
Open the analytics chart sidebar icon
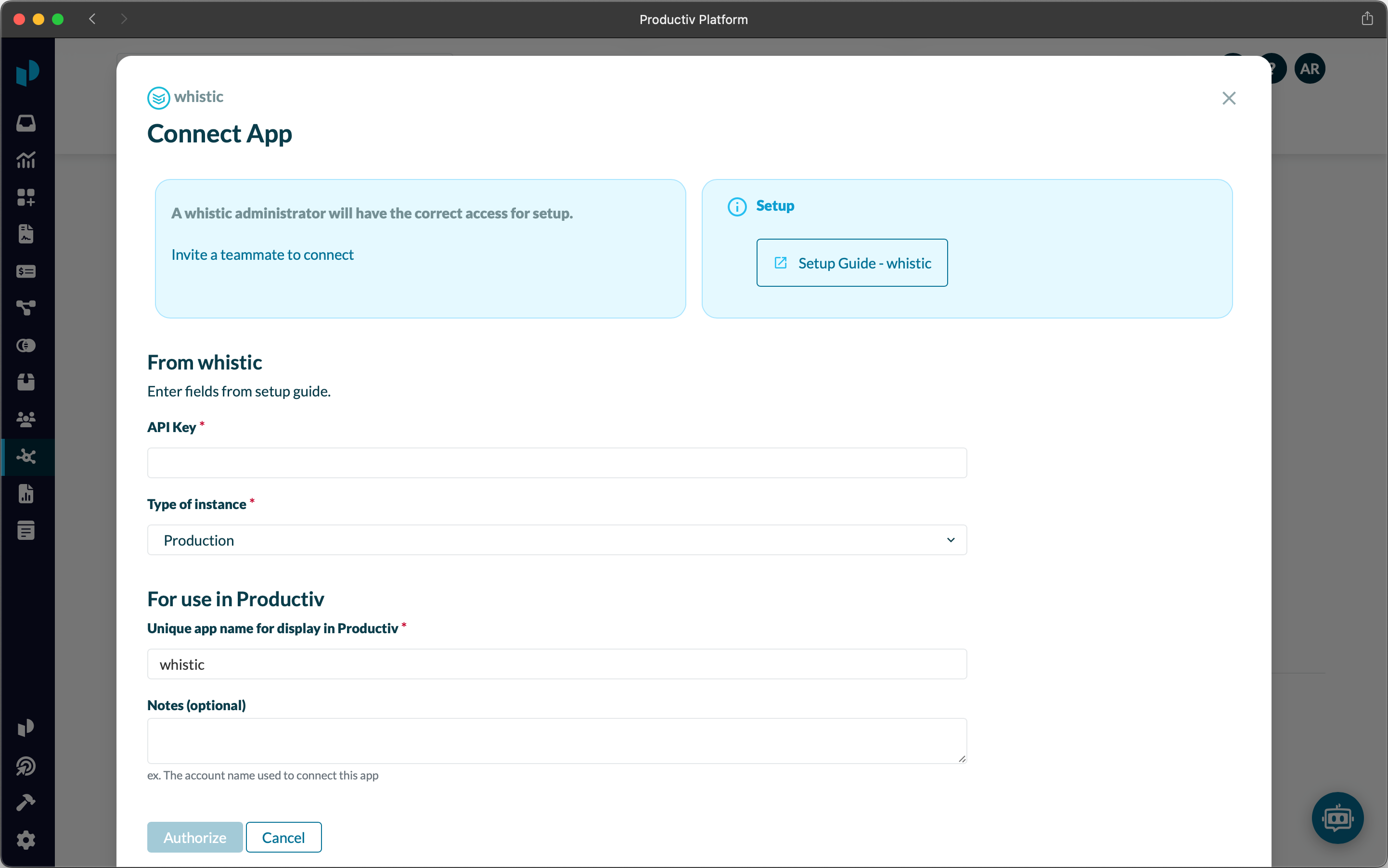click(26, 160)
